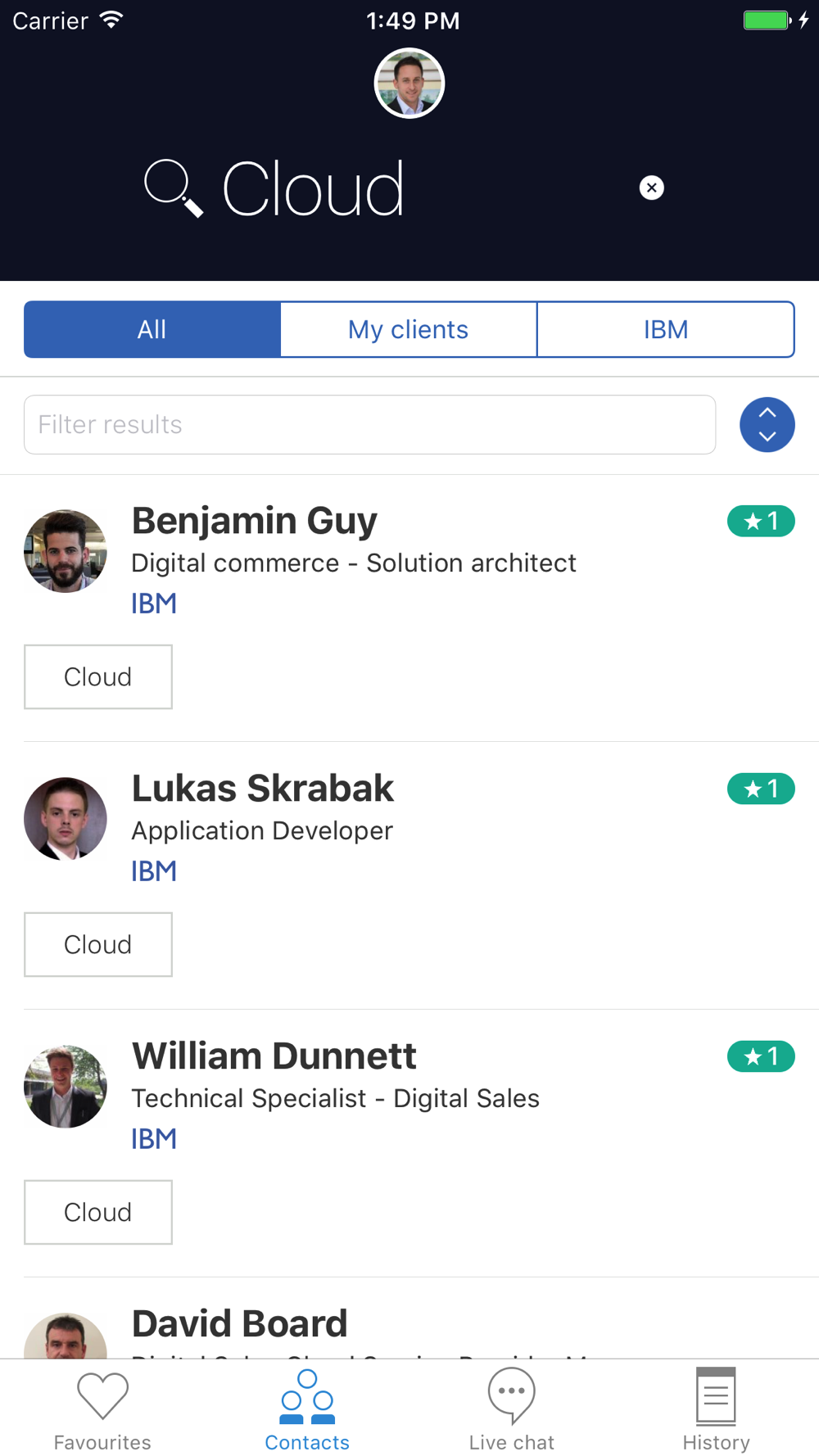Open the Favourites heart tab
Viewport: 819px width, 1456px height.
102,1410
